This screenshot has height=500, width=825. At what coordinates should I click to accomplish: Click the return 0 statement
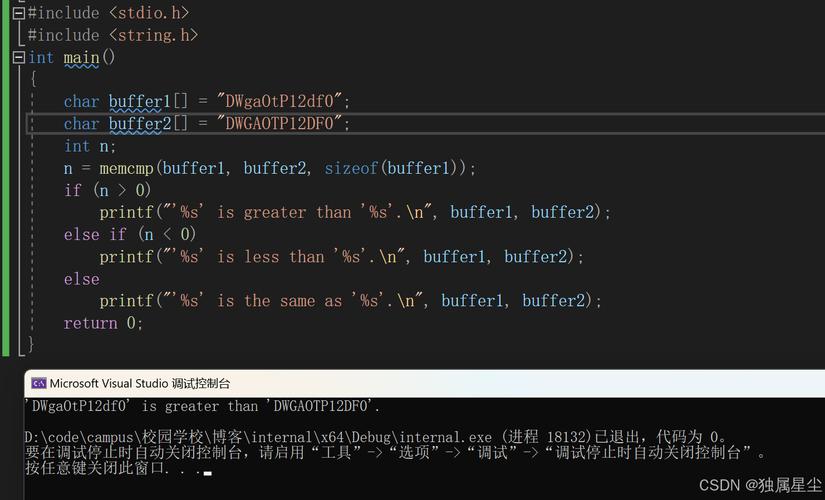click(103, 323)
